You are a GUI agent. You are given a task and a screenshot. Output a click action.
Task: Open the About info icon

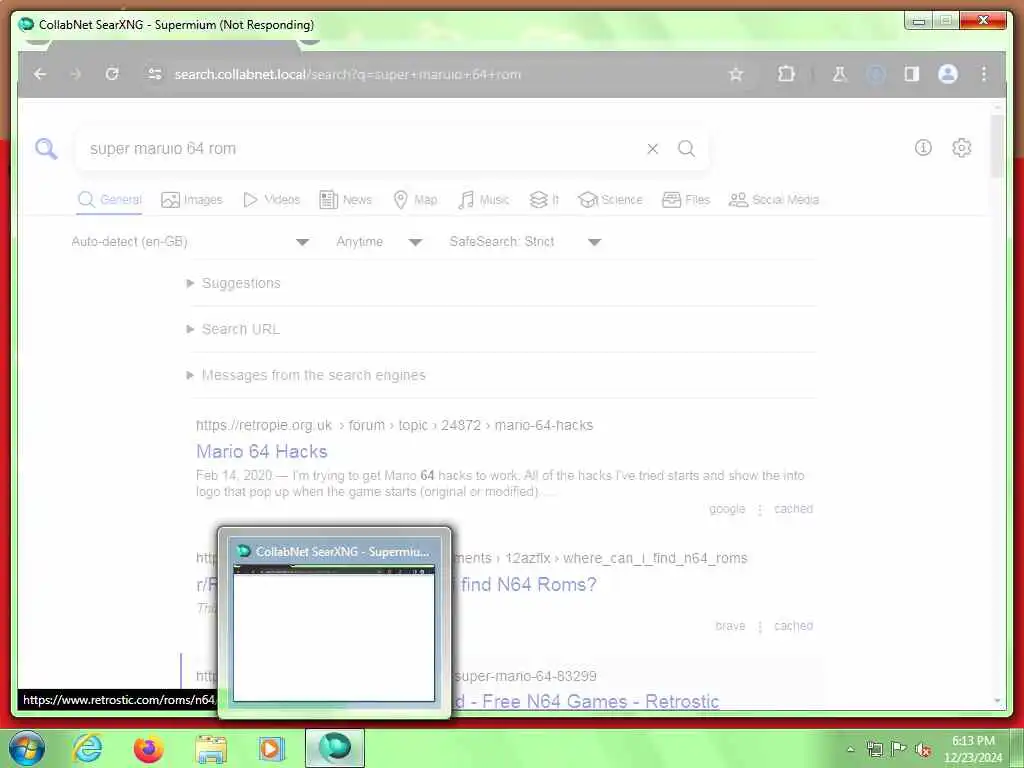pyautogui.click(x=923, y=148)
